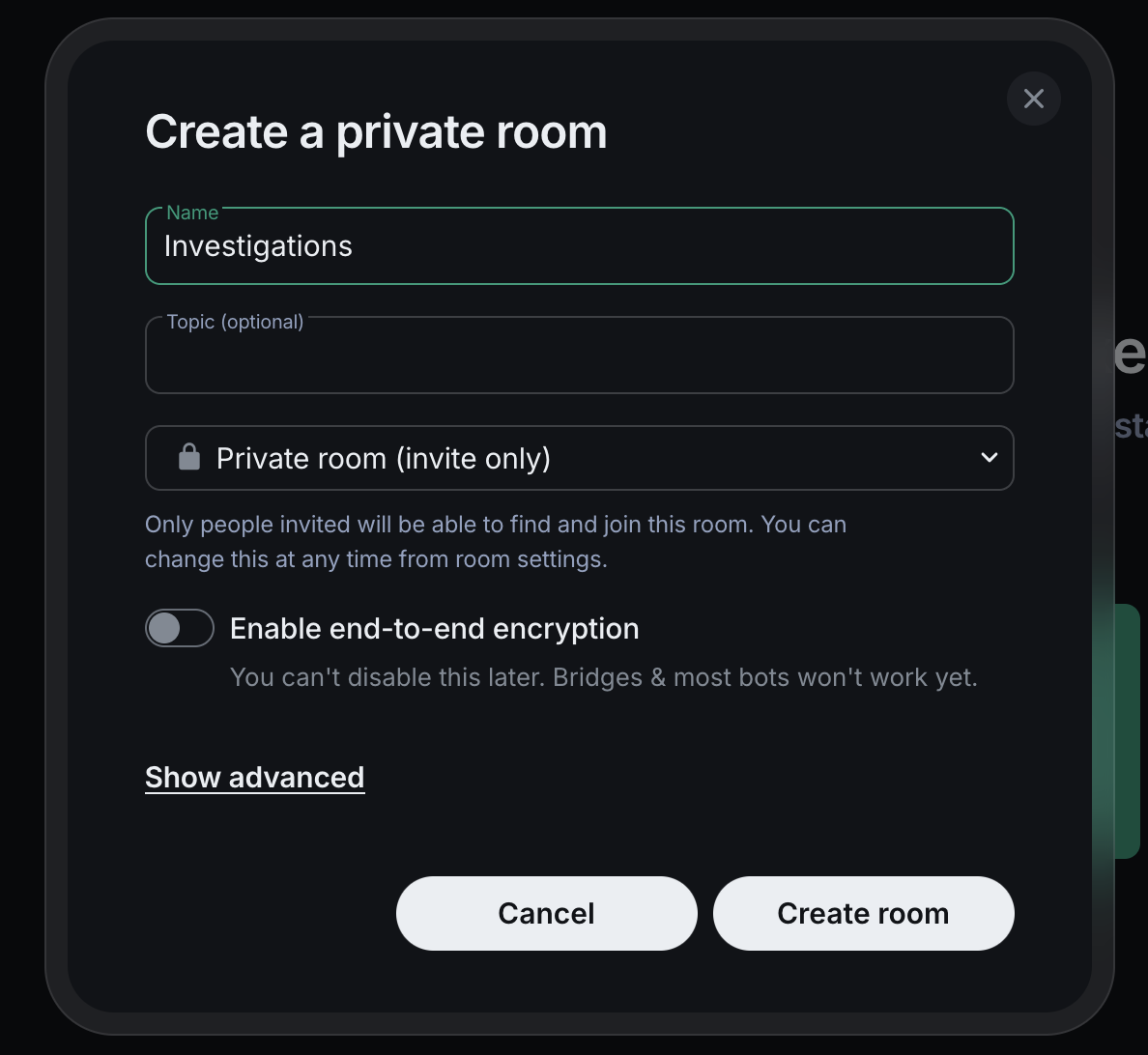Screen dimensions: 1148x1055
Task: Click the Topic (optional) field
Action: point(580,356)
